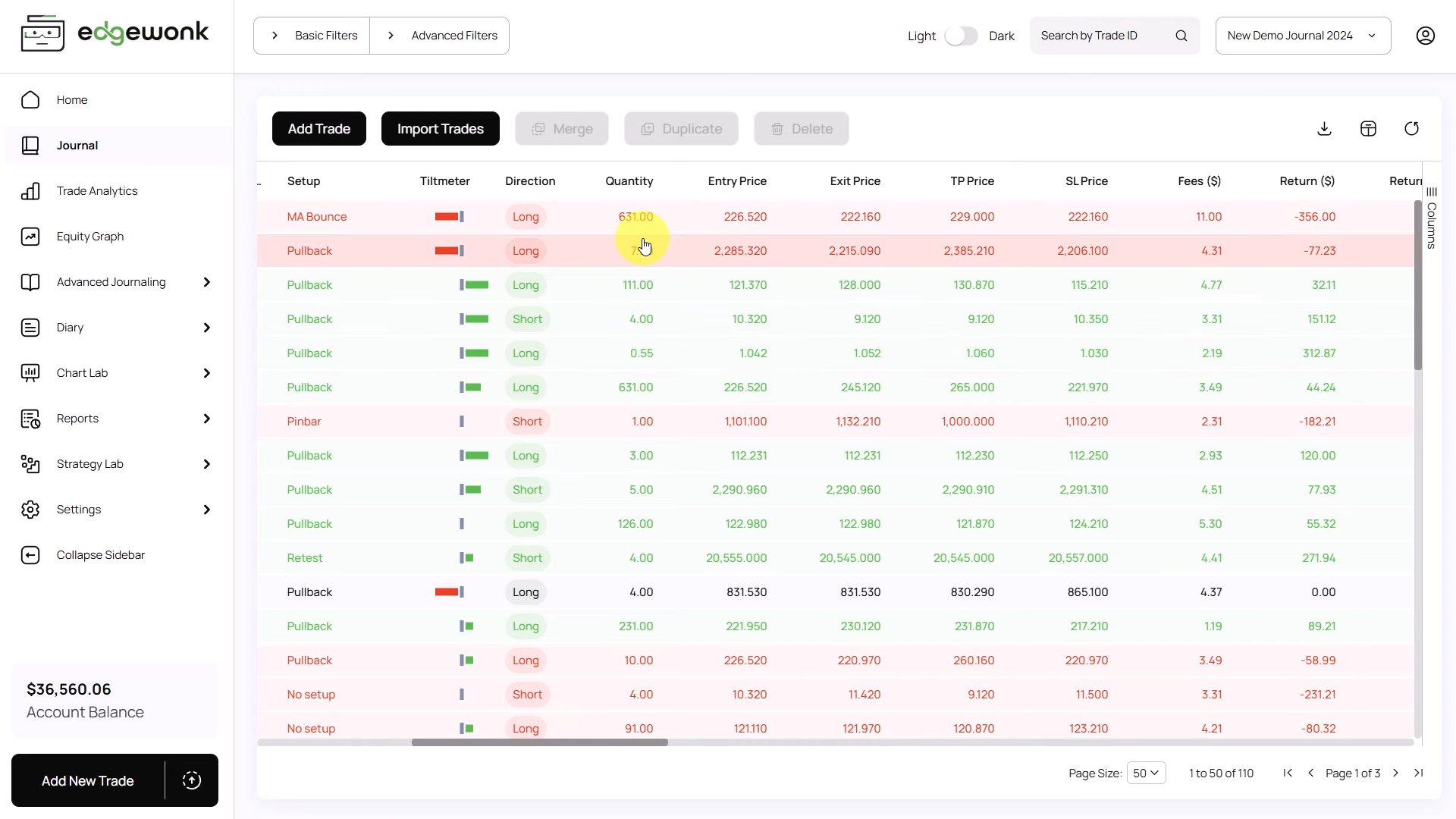The image size is (1456, 819).
Task: Click the horizontal table scrollbar thumb
Action: 539,742
